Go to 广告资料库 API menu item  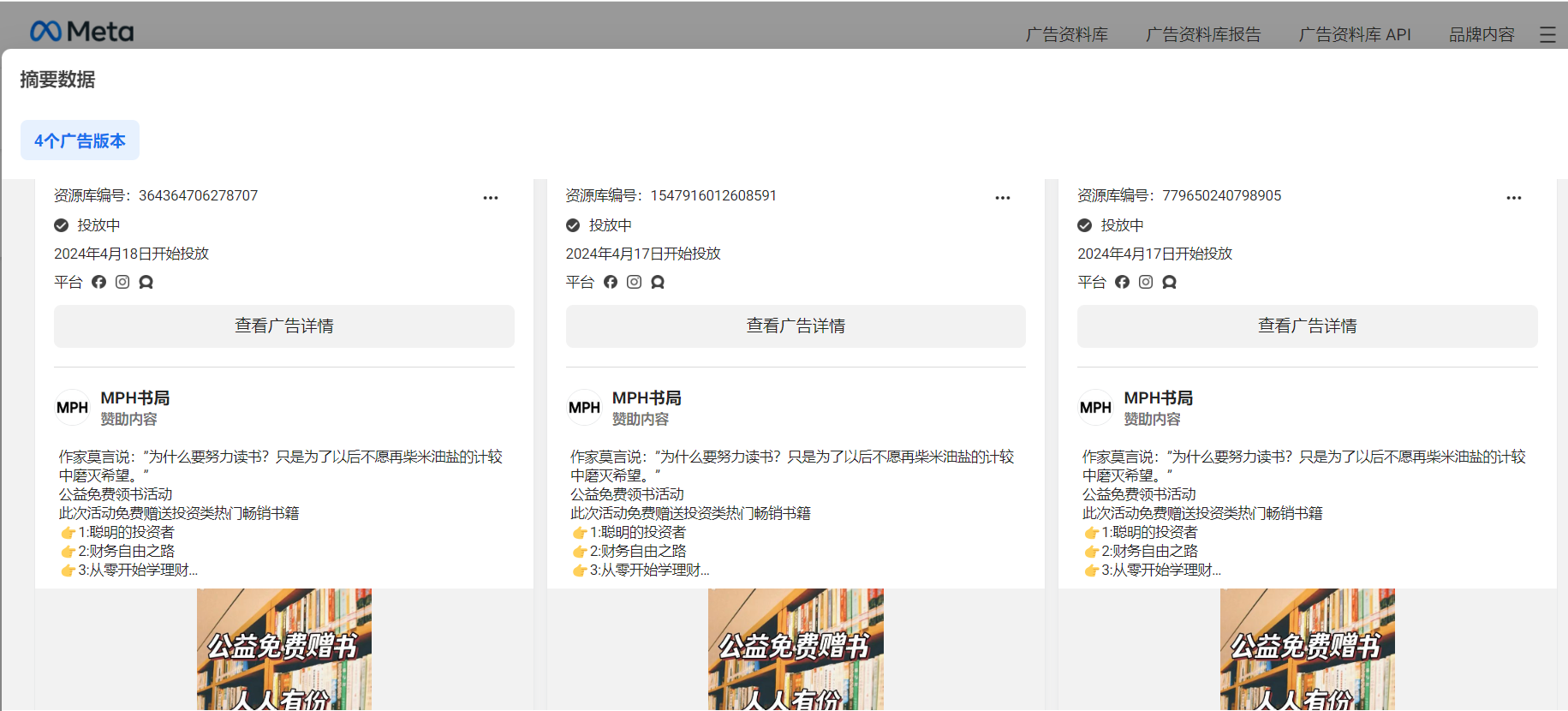point(1354,35)
